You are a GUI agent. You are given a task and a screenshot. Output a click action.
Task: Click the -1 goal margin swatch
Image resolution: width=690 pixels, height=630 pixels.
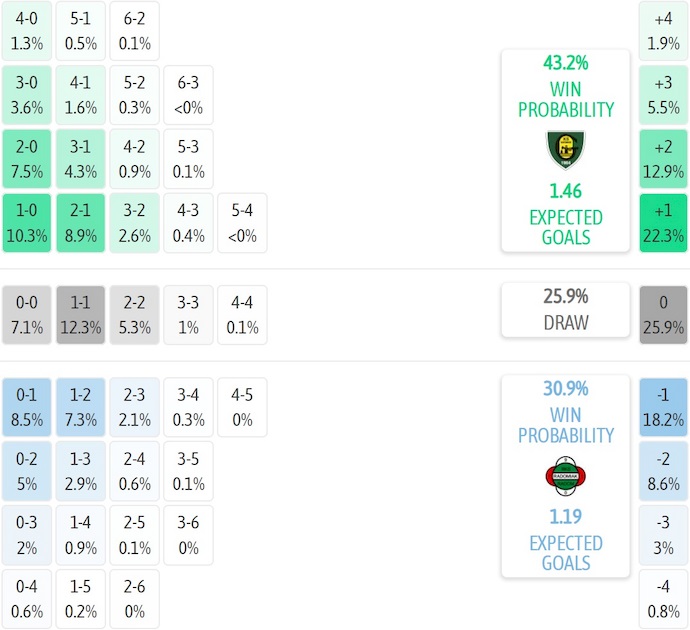coord(664,407)
